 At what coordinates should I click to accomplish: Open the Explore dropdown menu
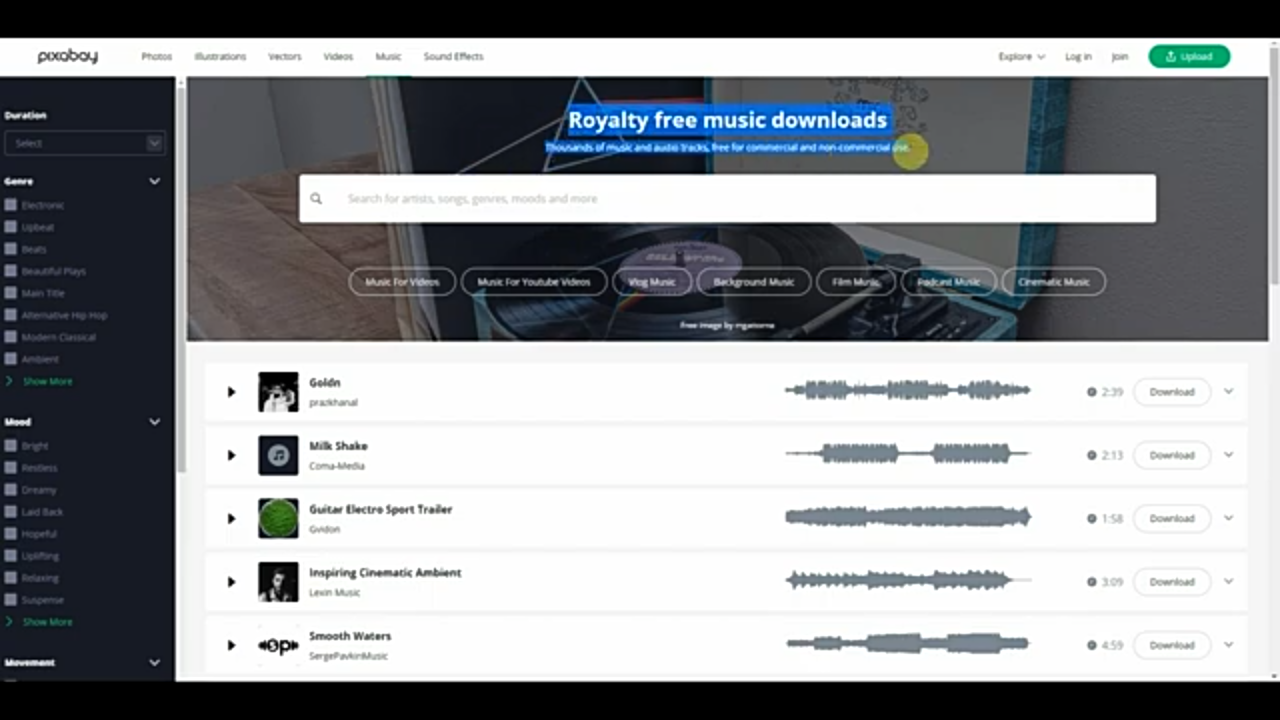[1021, 57]
